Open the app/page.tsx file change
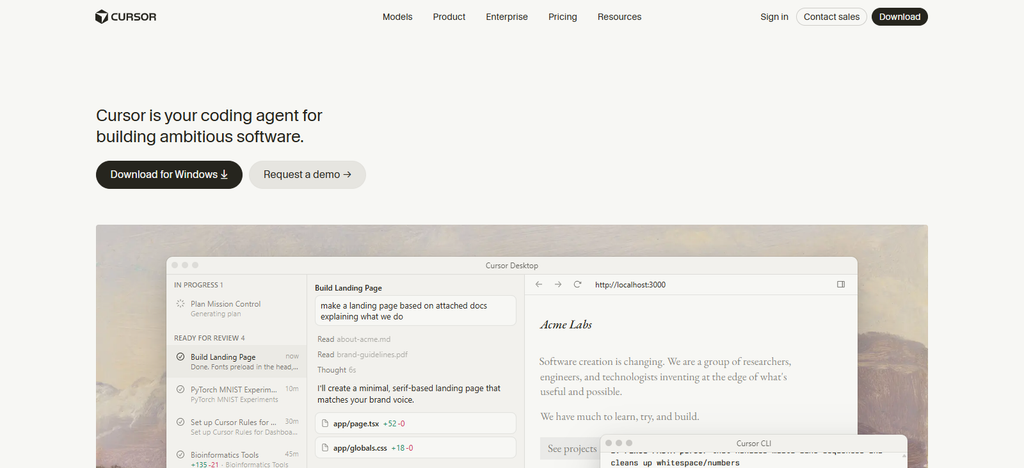Image resolution: width=1024 pixels, height=468 pixels. click(x=415, y=423)
